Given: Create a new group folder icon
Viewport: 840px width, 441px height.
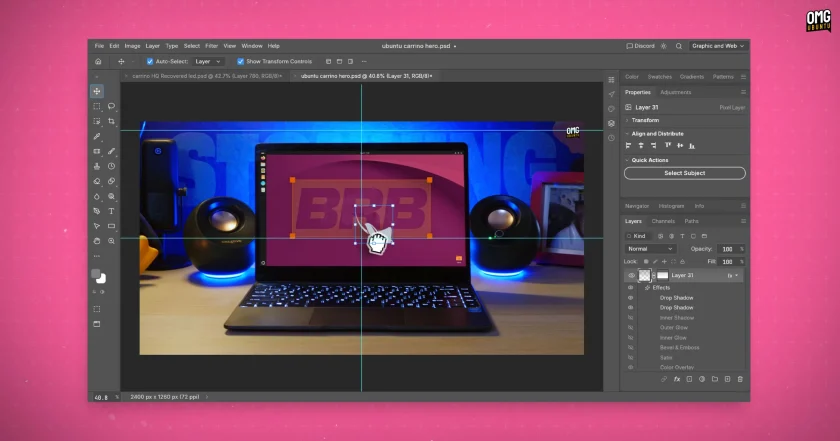Looking at the screenshot, I should coord(715,379).
